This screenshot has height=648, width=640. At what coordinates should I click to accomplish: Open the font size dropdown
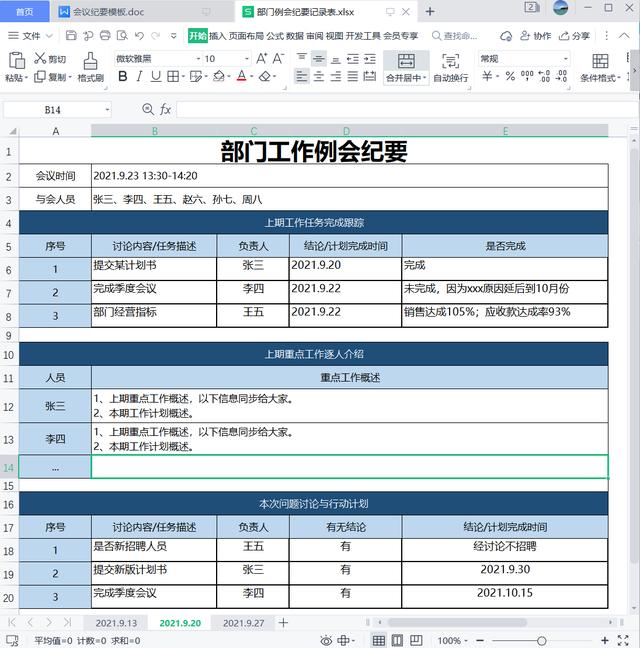point(247,59)
